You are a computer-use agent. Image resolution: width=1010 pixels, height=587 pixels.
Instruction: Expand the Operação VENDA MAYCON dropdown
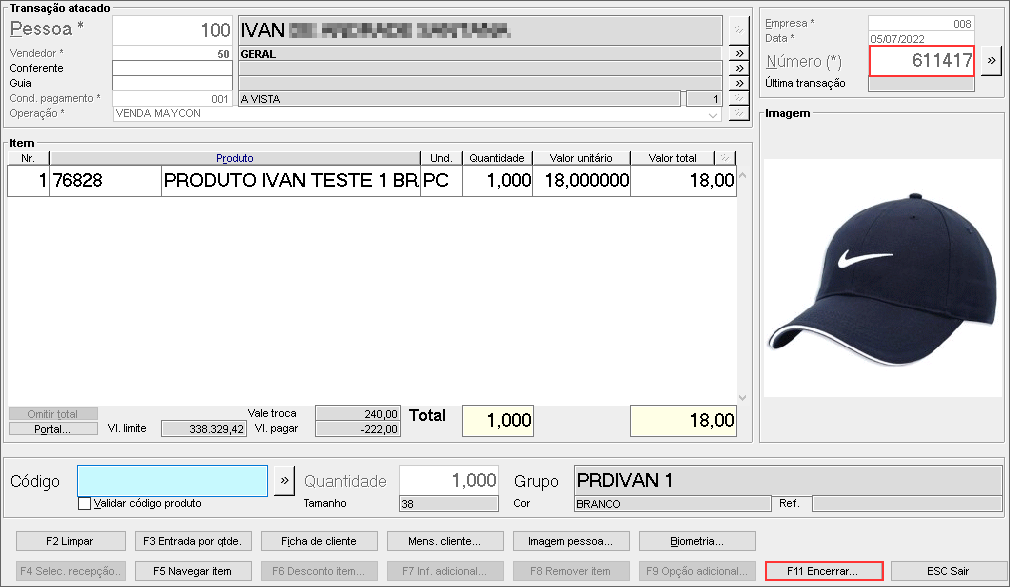[713, 115]
